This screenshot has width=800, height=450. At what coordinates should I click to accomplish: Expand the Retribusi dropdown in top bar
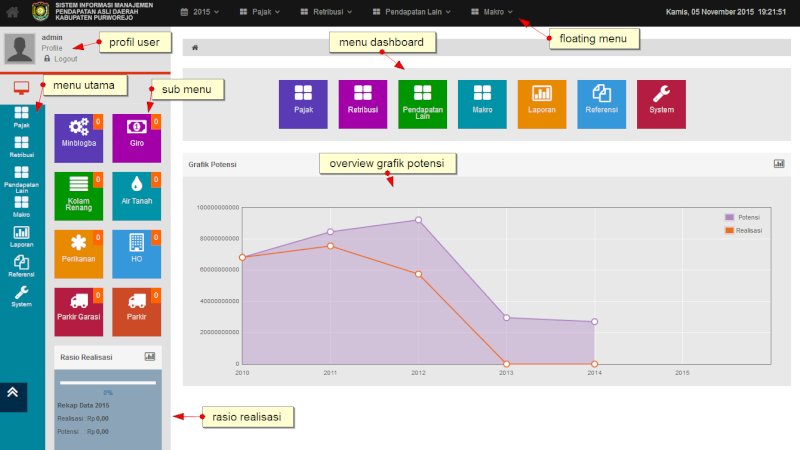click(x=327, y=12)
